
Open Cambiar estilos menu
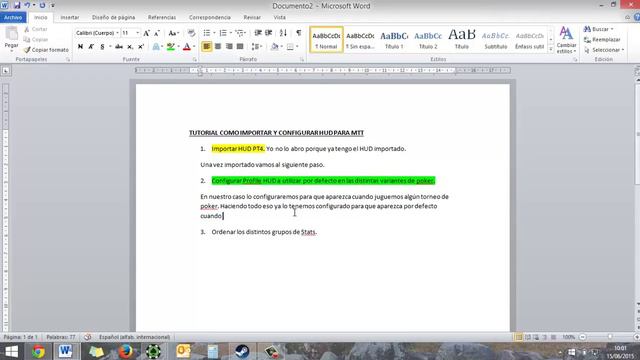click(566, 40)
